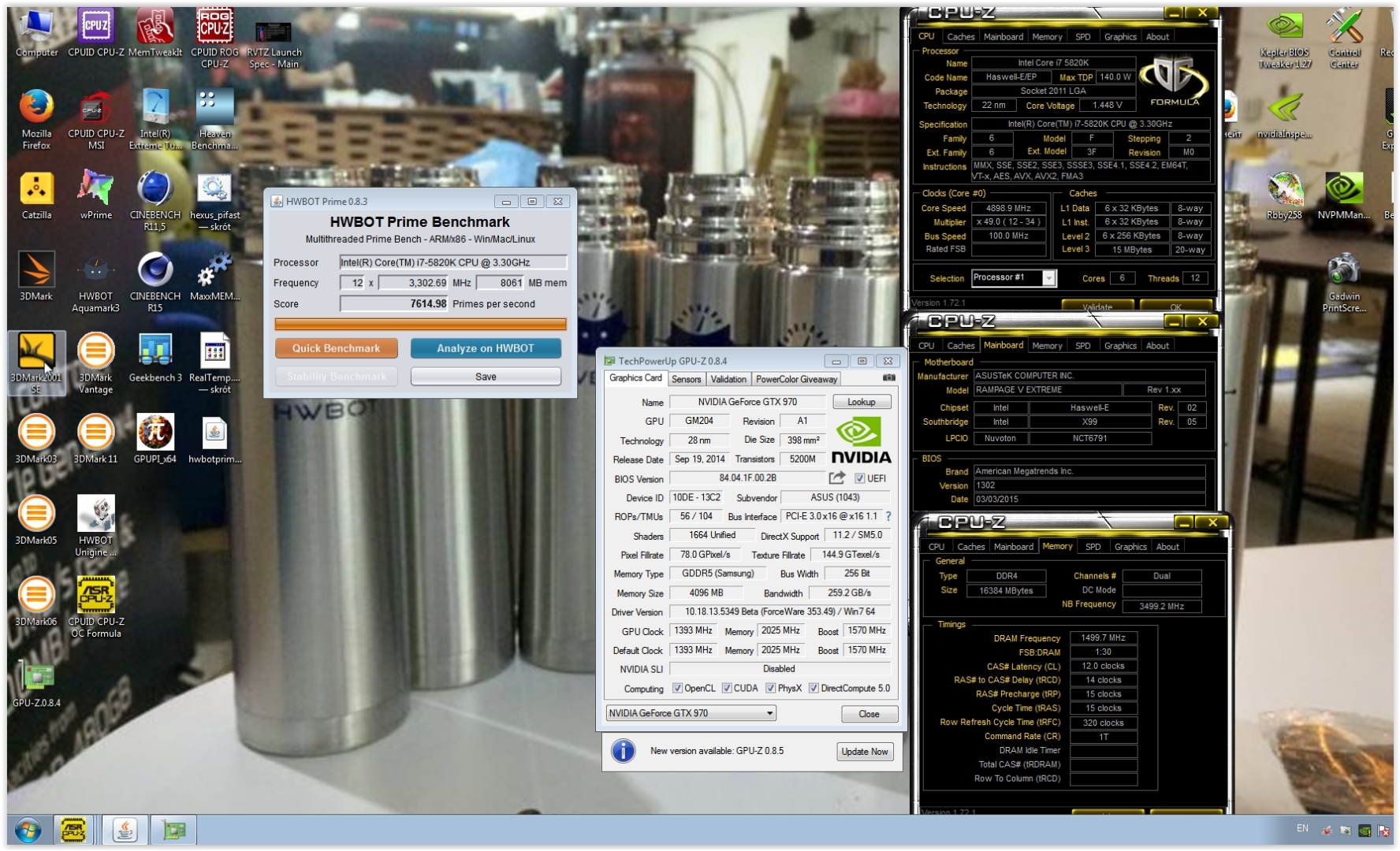The height and width of the screenshot is (851, 1400).
Task: Launch GPUPI_x64 desktop icon
Action: click(x=155, y=438)
